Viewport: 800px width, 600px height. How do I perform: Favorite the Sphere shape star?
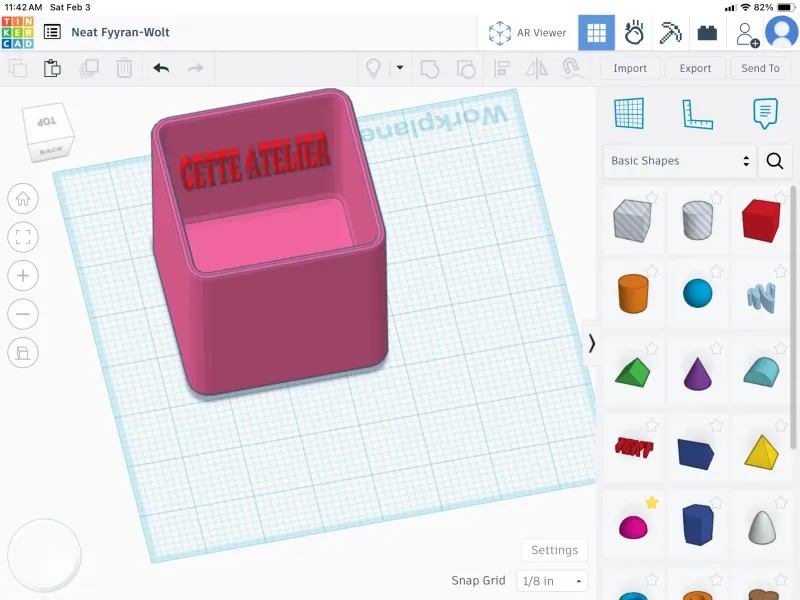(716, 270)
